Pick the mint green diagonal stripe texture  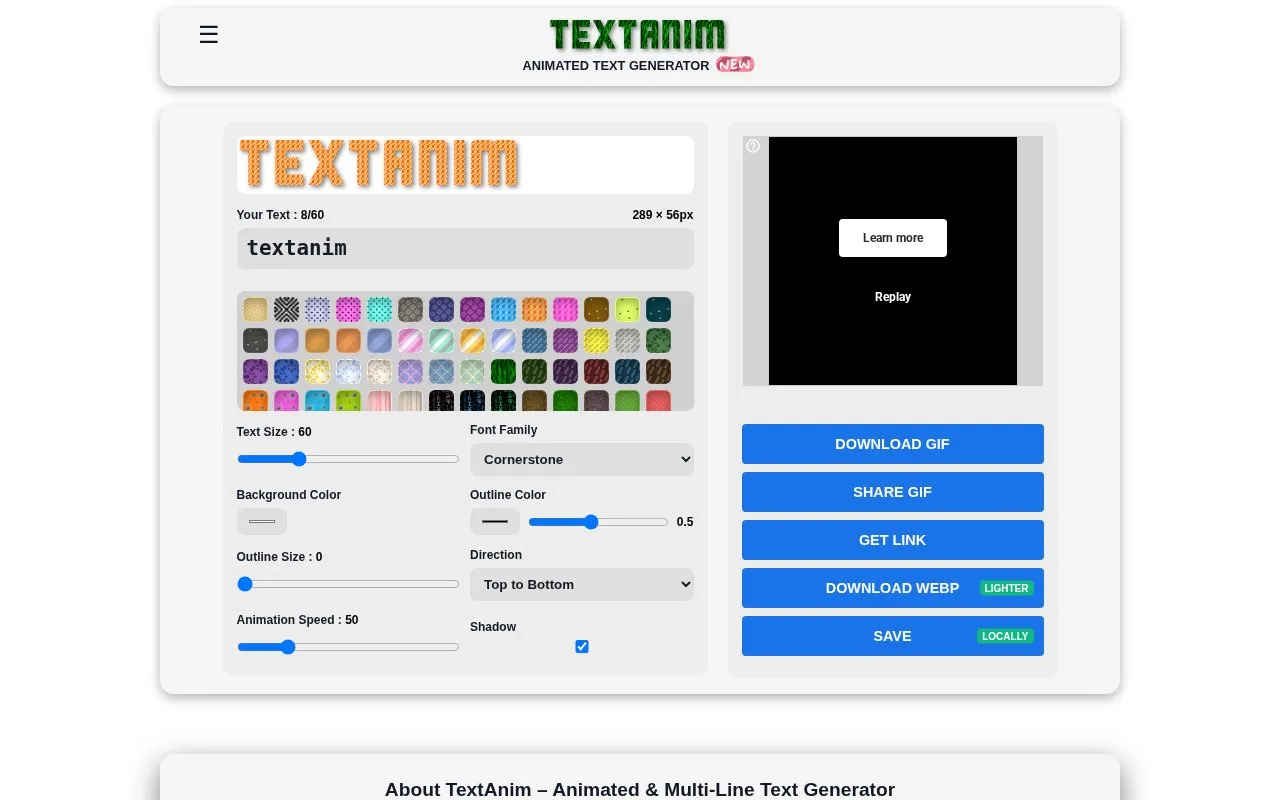coord(441,340)
